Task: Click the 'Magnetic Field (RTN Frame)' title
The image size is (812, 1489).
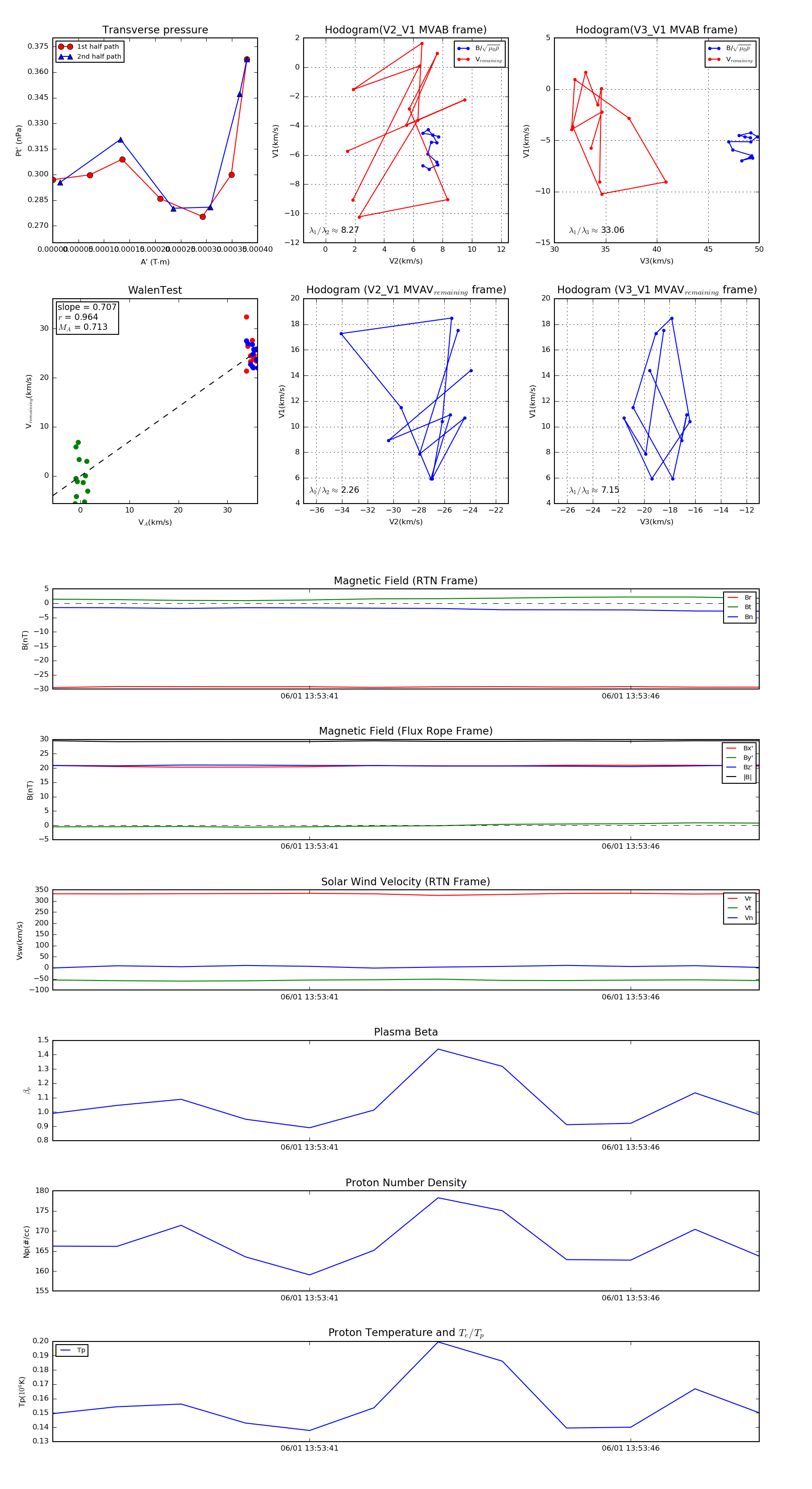Action: point(406,581)
